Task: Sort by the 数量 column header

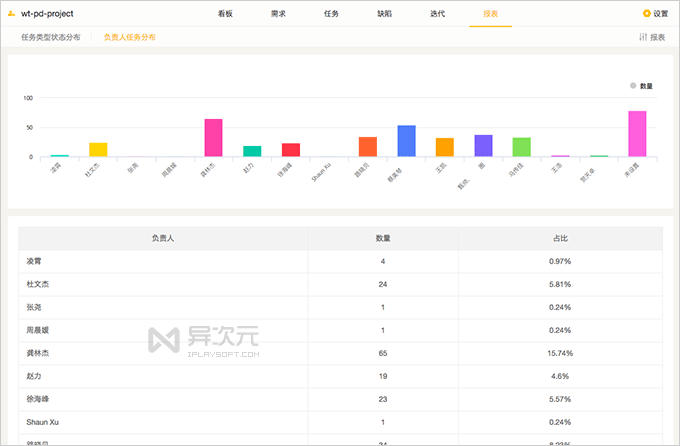Action: pyautogui.click(x=382, y=239)
